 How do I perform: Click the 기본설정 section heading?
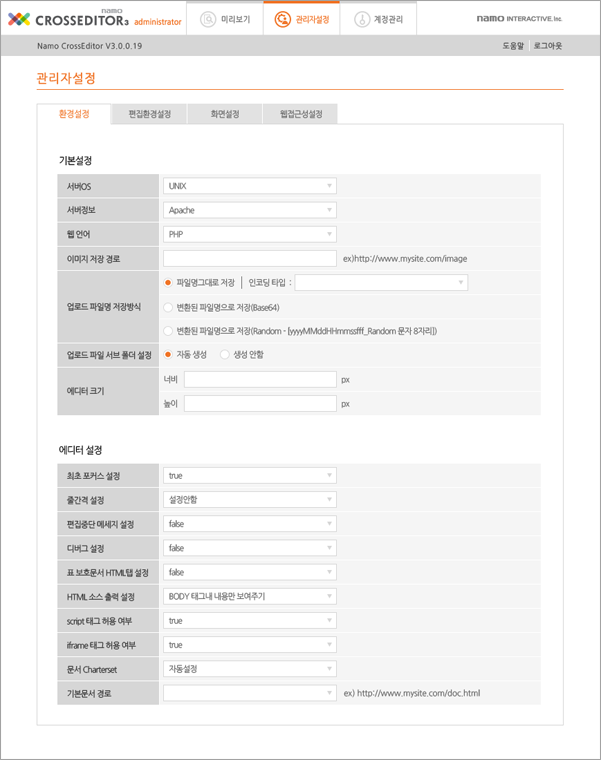tap(75, 160)
